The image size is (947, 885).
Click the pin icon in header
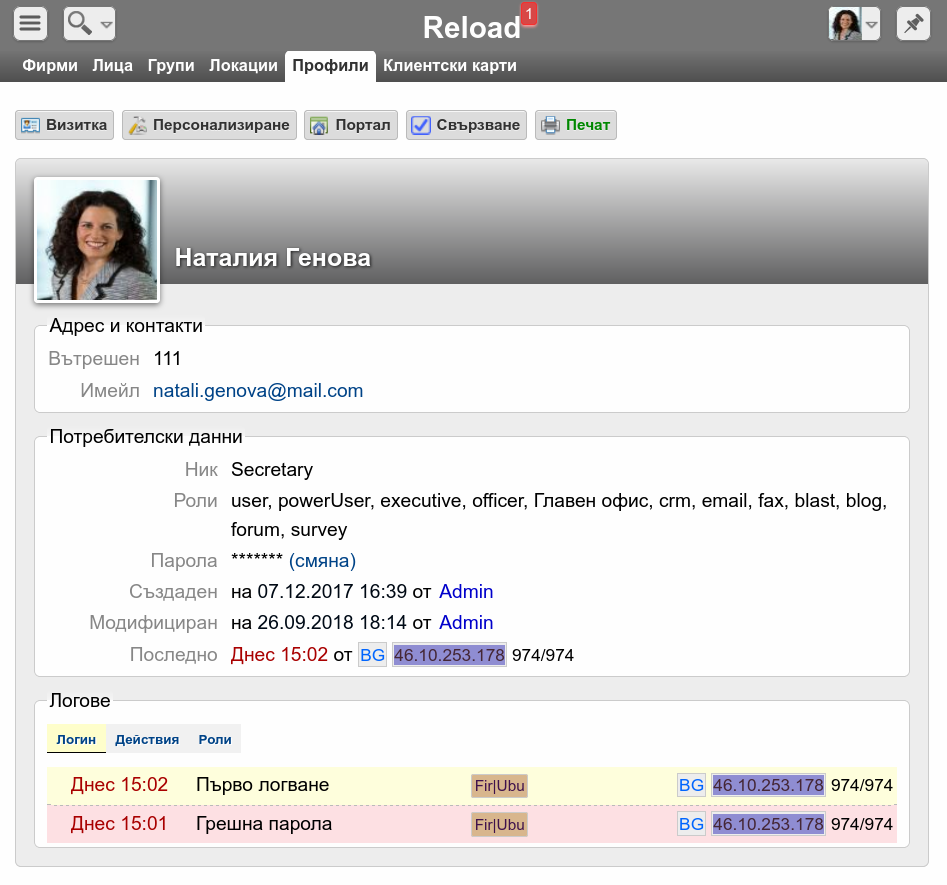912,23
